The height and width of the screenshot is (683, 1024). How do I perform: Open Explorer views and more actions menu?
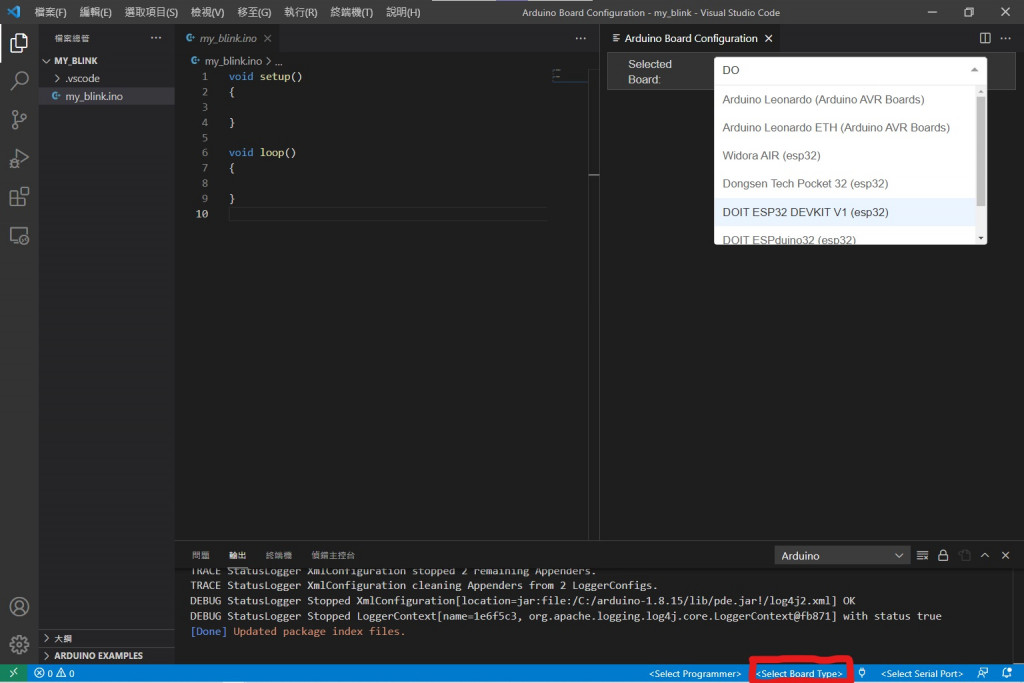[x=155, y=38]
